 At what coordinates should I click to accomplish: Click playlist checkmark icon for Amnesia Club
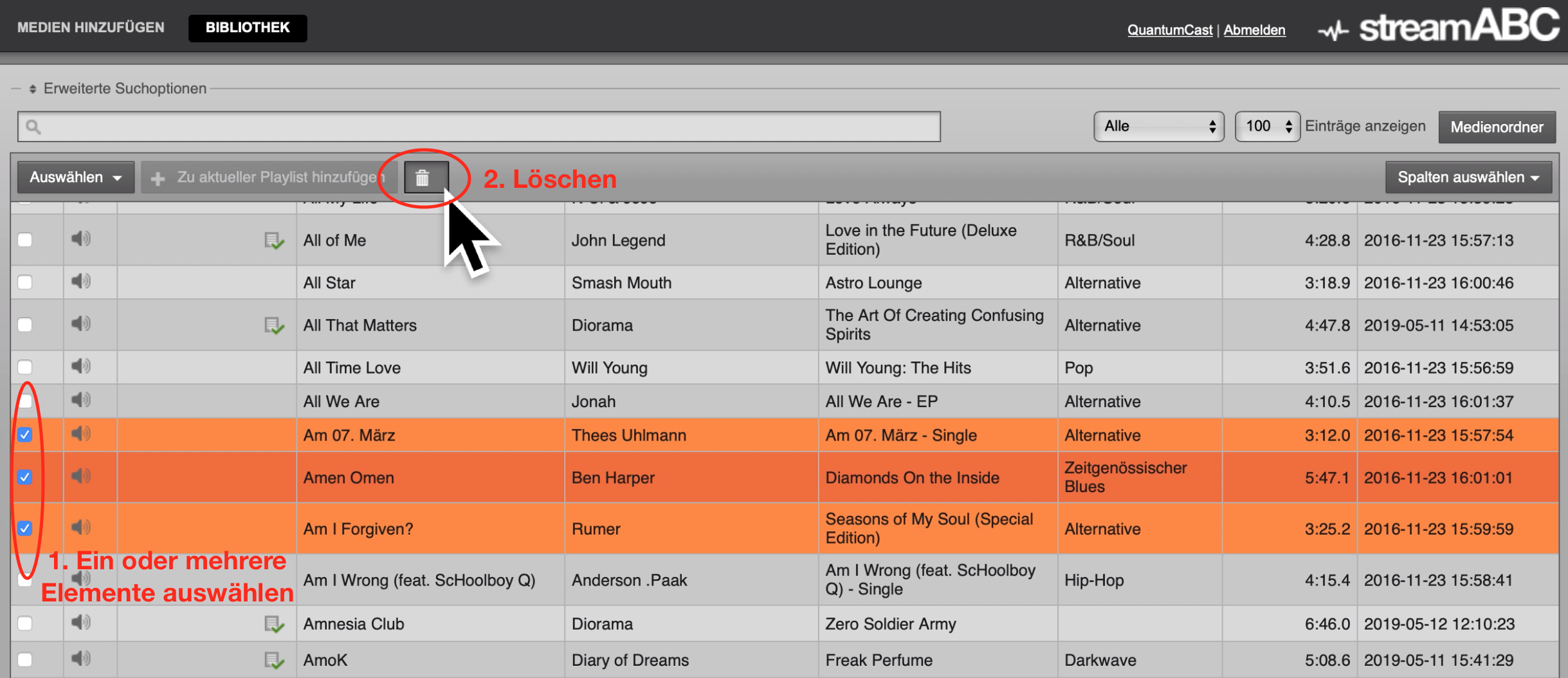click(x=275, y=624)
